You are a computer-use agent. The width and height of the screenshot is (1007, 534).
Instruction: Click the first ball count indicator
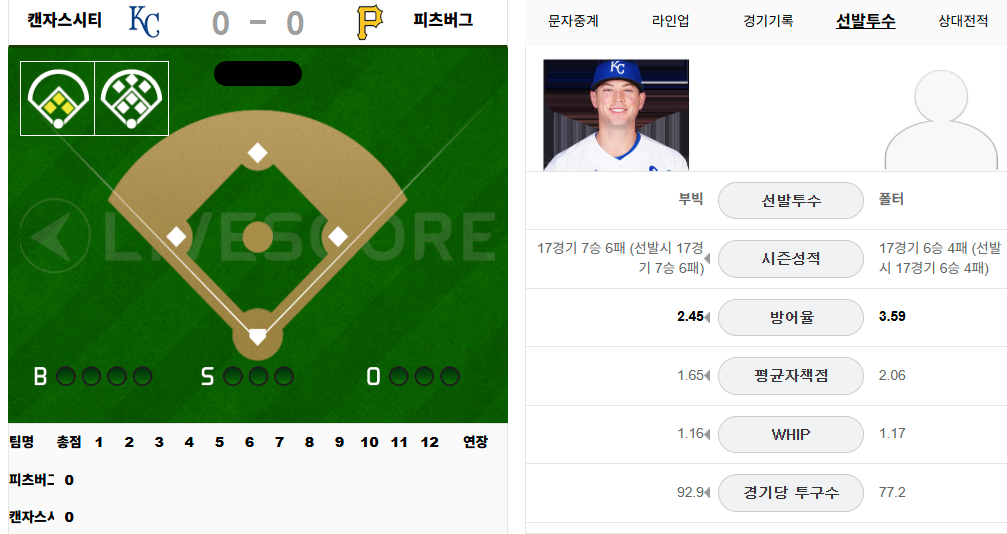66,376
